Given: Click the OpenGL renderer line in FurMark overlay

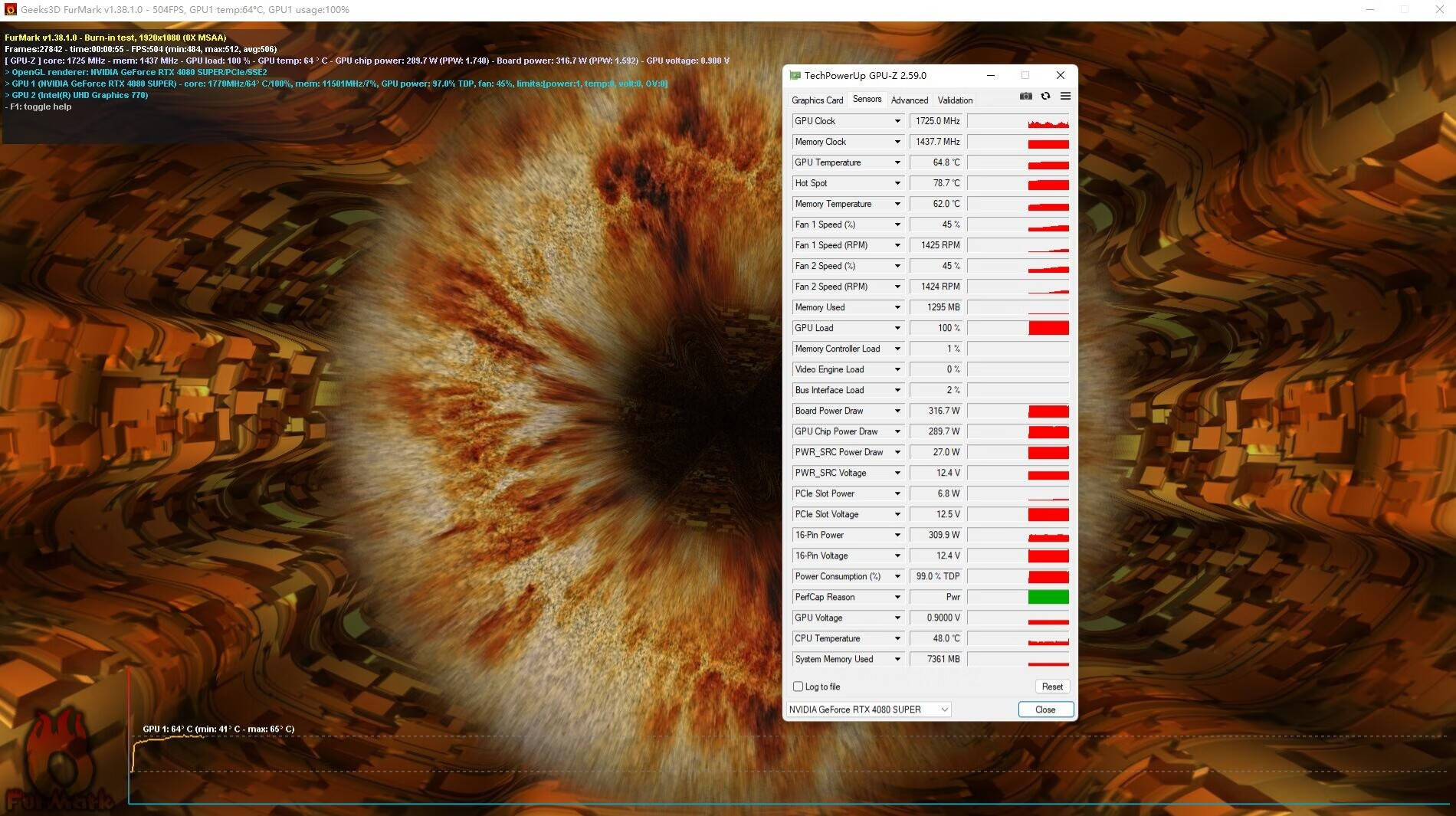Looking at the screenshot, I should coord(136,72).
